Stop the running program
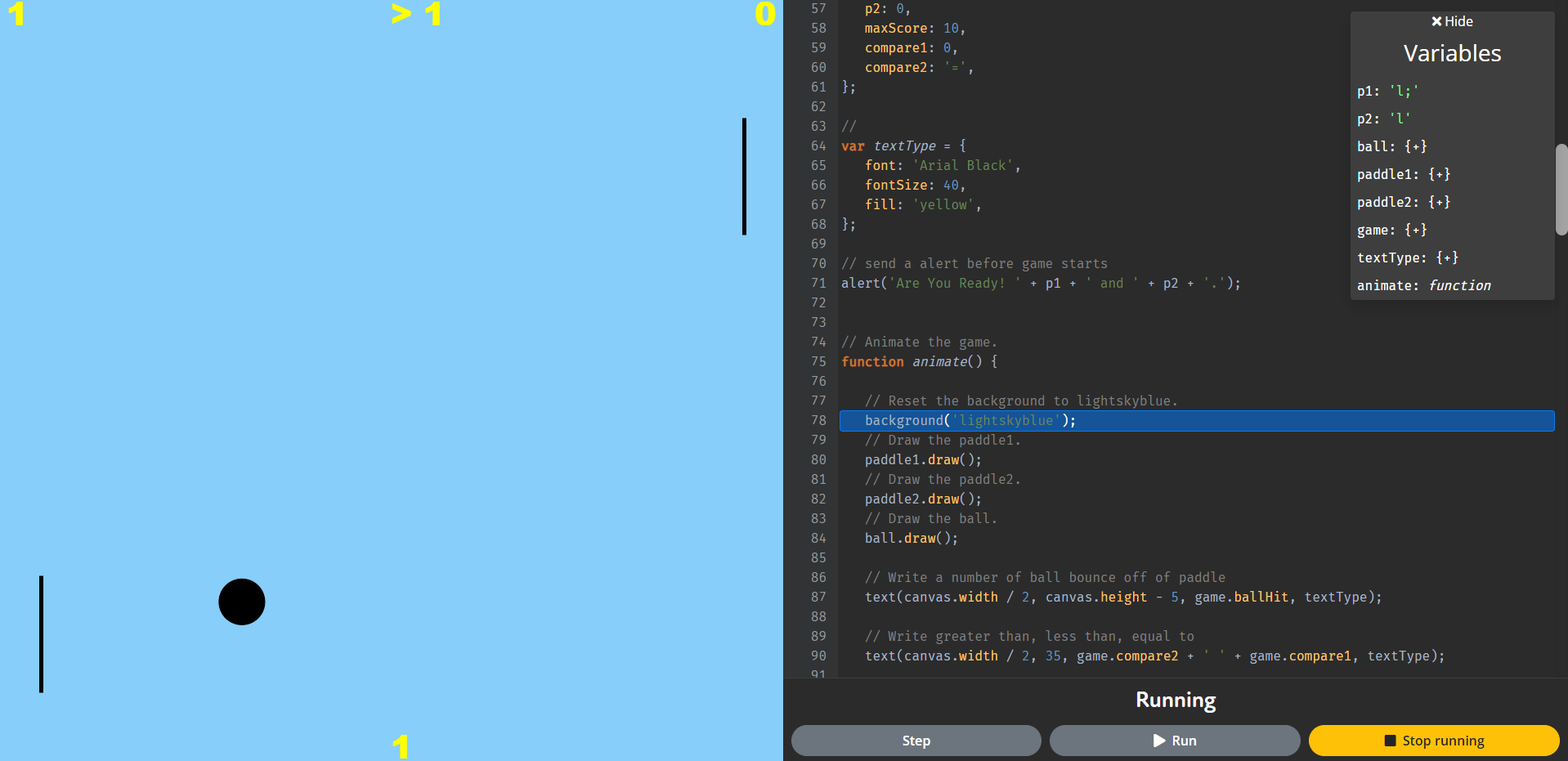This screenshot has width=1568, height=761. 1433,741
